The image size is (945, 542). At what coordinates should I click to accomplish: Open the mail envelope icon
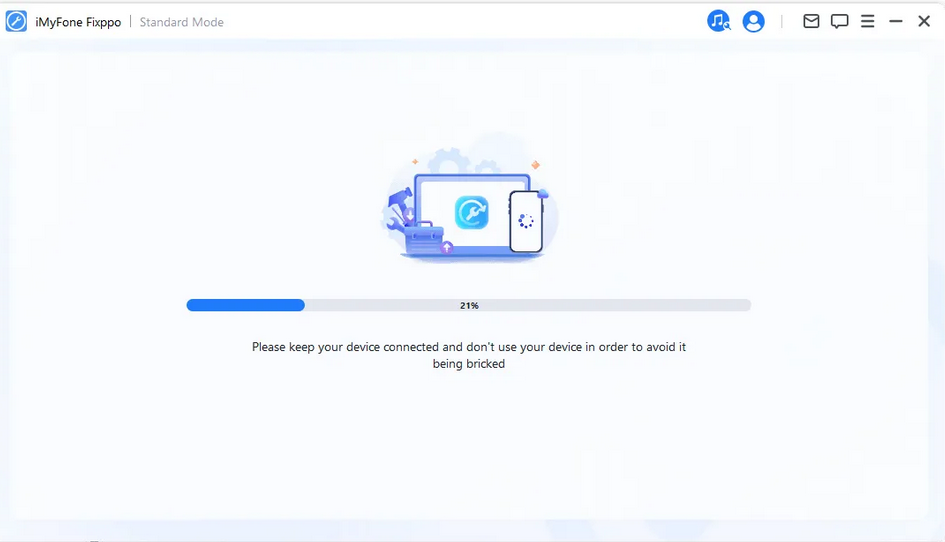[x=811, y=22]
